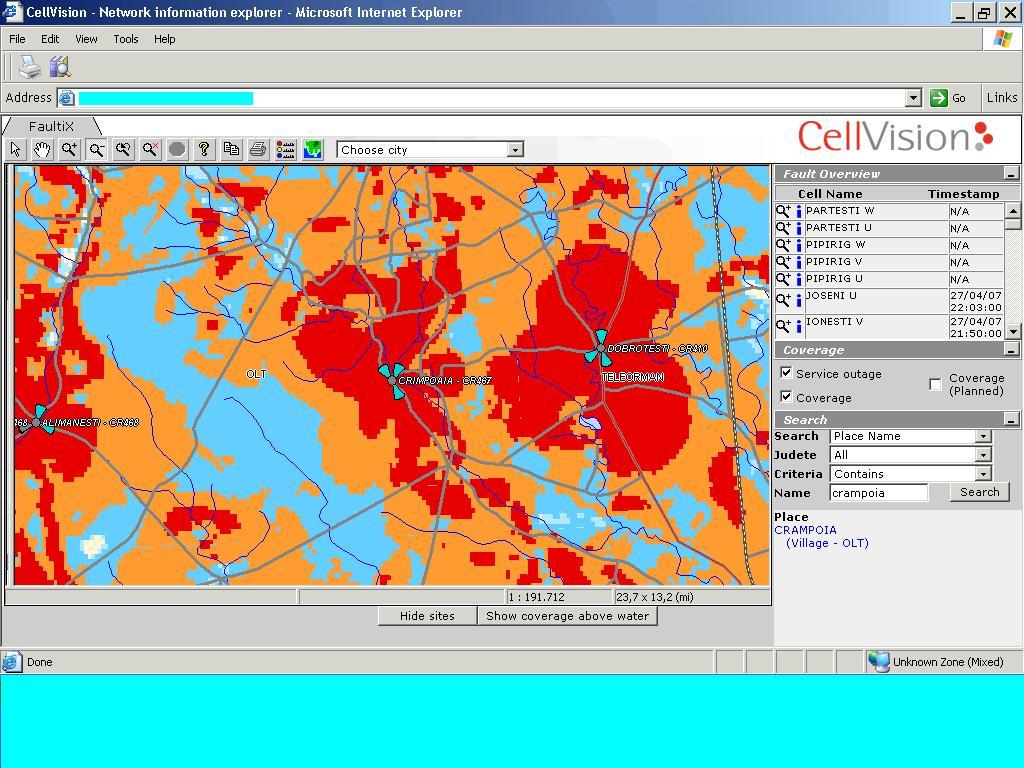Click the Name search input field
1024x768 pixels.
pos(878,493)
